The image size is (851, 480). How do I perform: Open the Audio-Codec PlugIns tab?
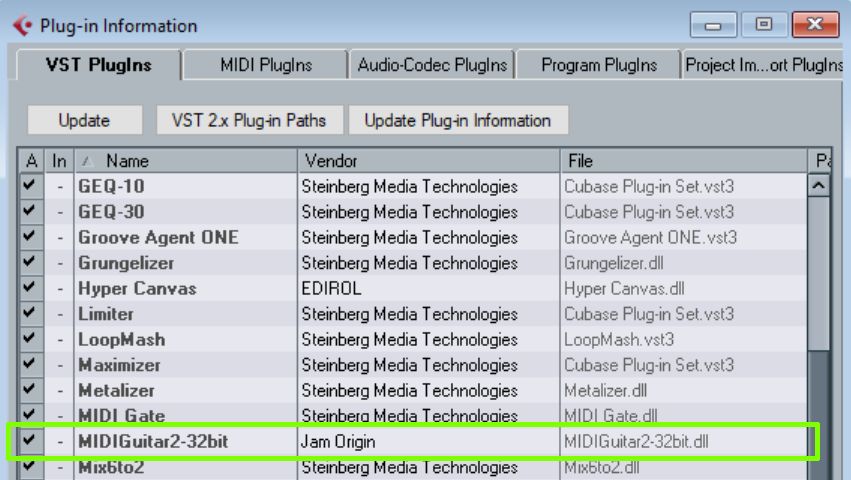(433, 65)
